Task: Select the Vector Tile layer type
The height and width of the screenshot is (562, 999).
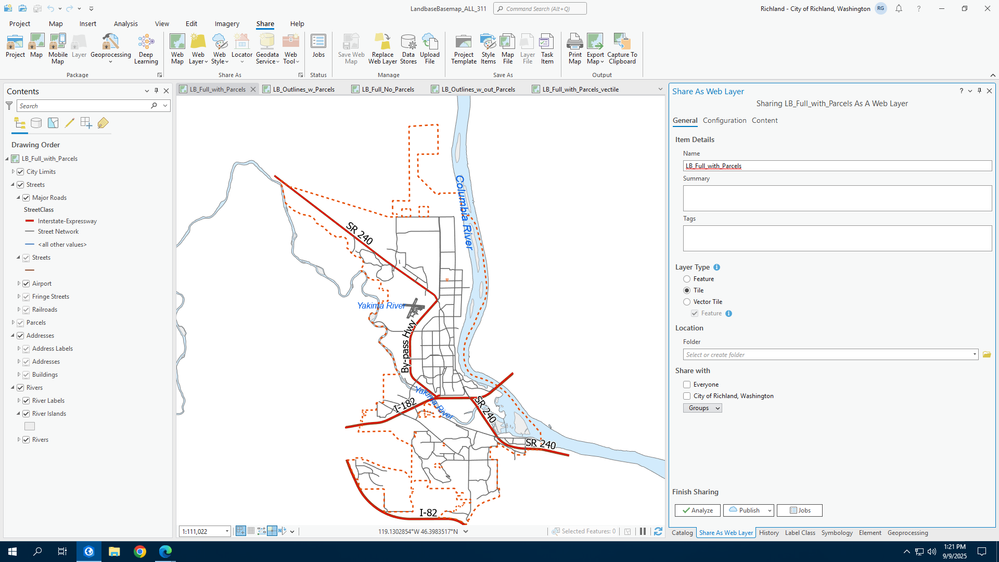Action: (687, 302)
